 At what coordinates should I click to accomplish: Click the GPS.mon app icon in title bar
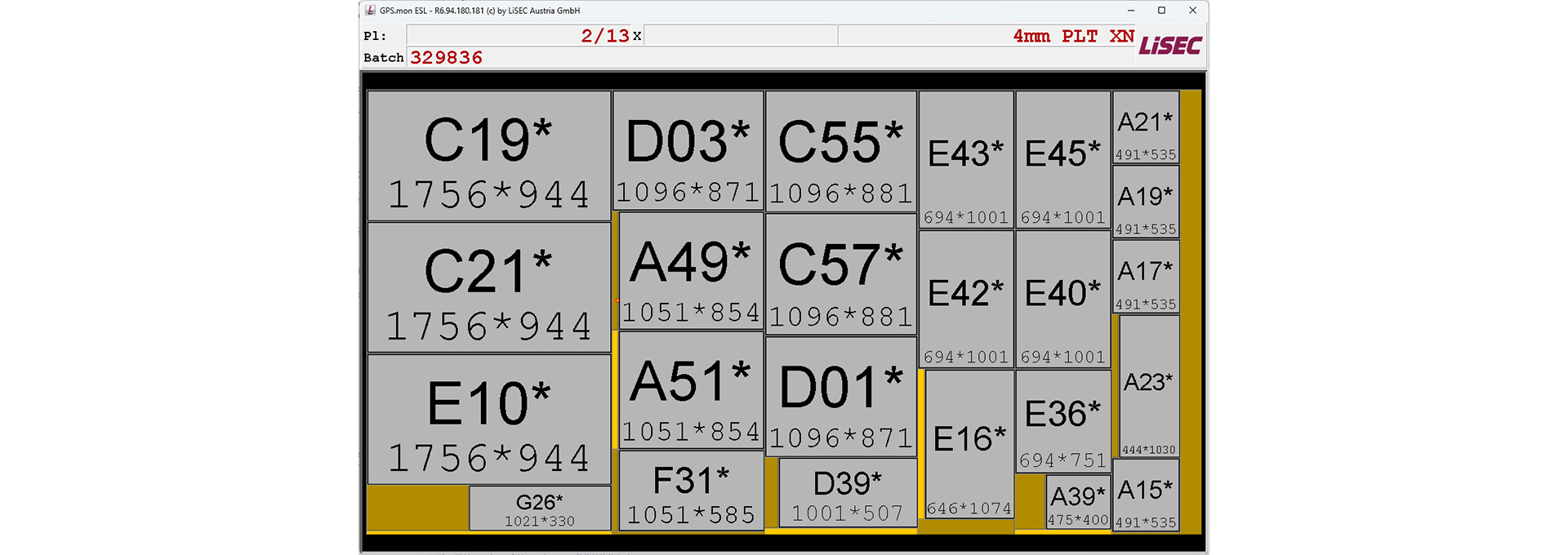(370, 11)
